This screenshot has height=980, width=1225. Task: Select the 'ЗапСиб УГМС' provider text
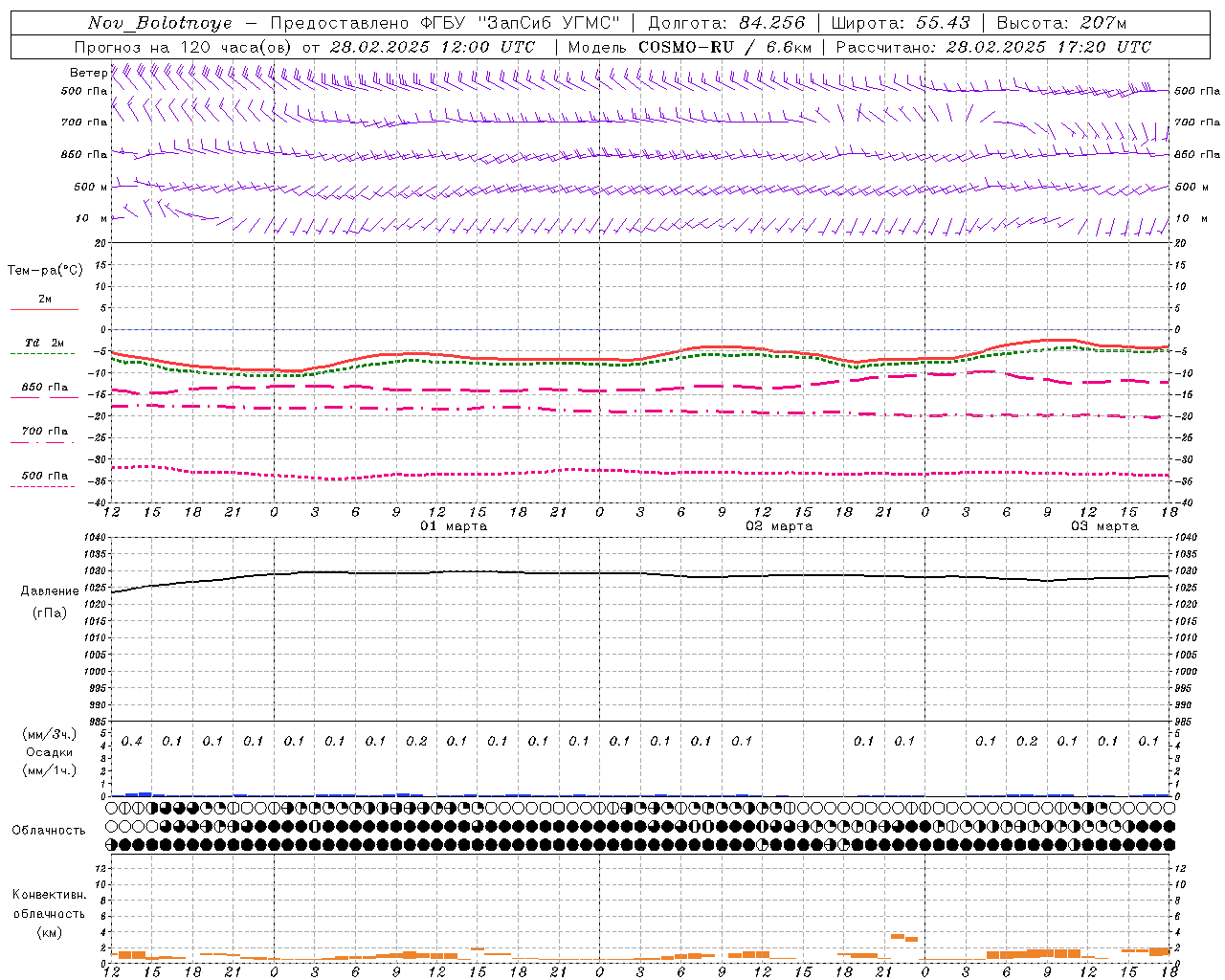[548, 23]
